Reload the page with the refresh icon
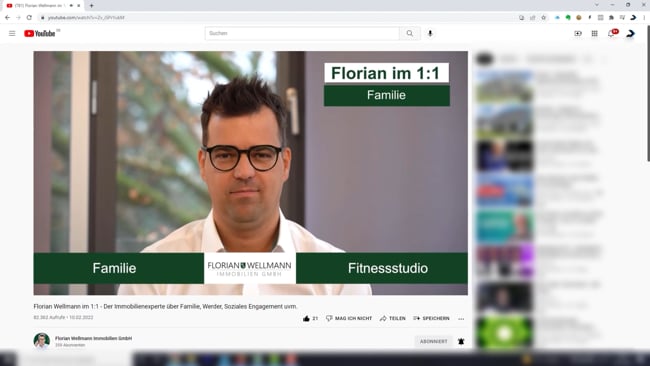 [29, 17]
